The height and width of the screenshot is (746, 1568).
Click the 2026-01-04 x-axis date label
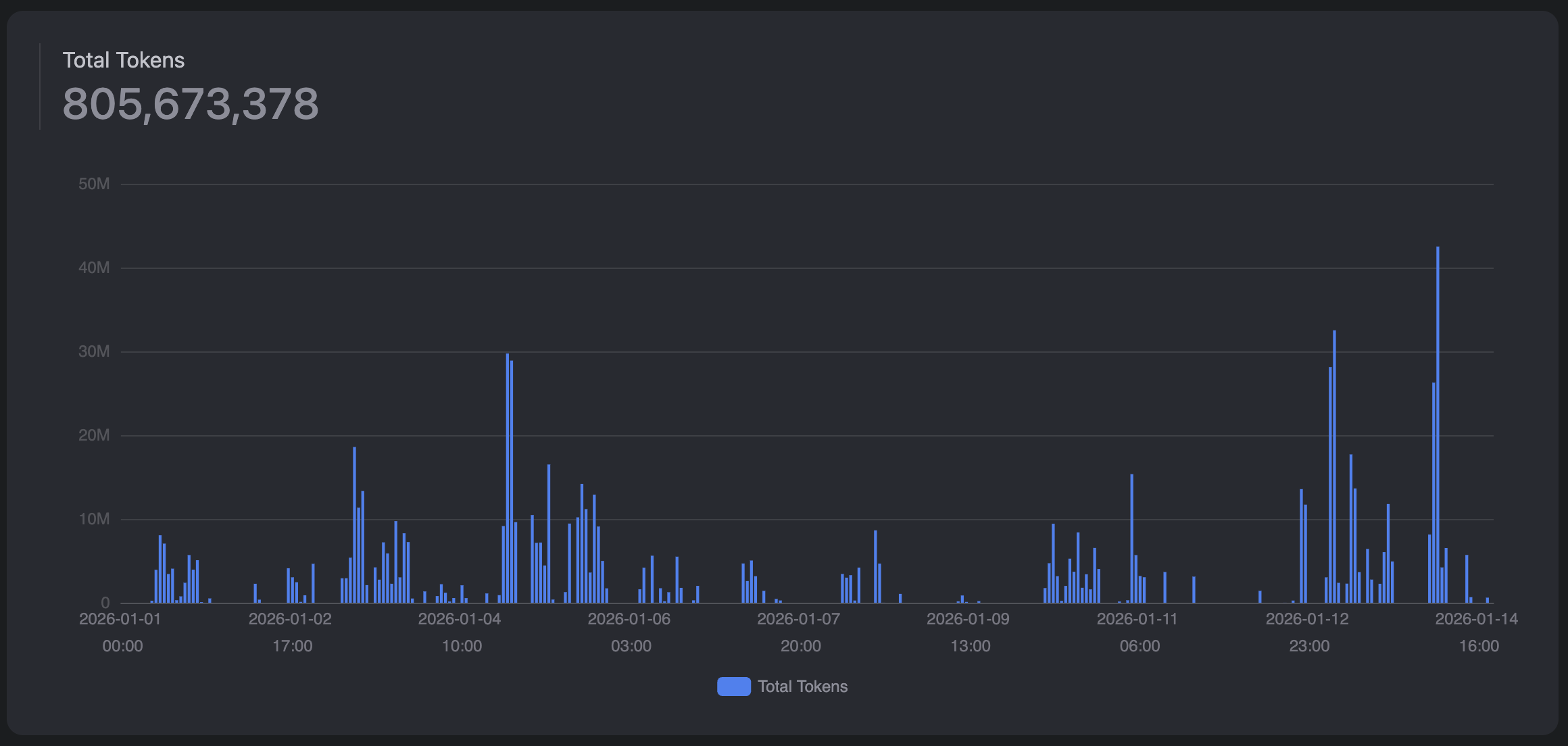pos(460,619)
